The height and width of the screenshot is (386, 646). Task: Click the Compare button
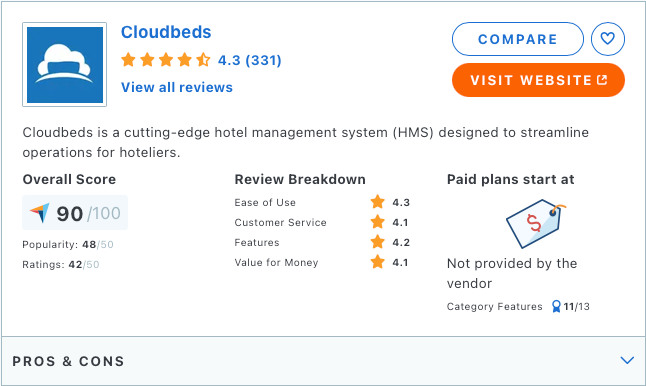pos(518,39)
